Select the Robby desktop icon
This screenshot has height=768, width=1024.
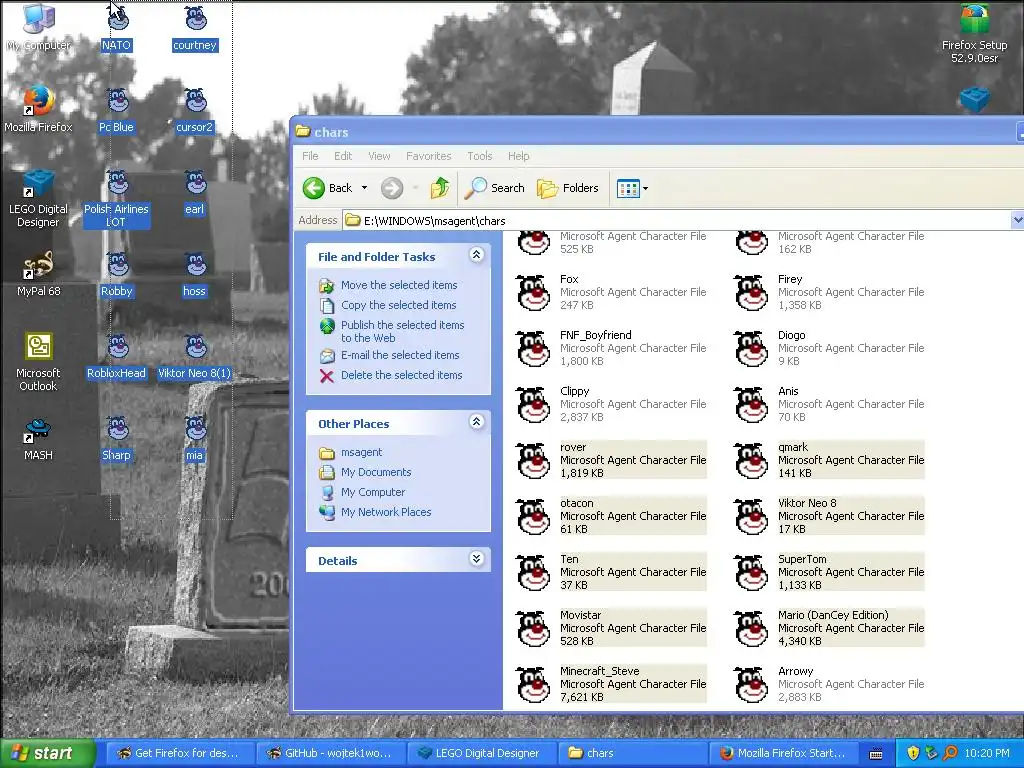pyautogui.click(x=117, y=266)
